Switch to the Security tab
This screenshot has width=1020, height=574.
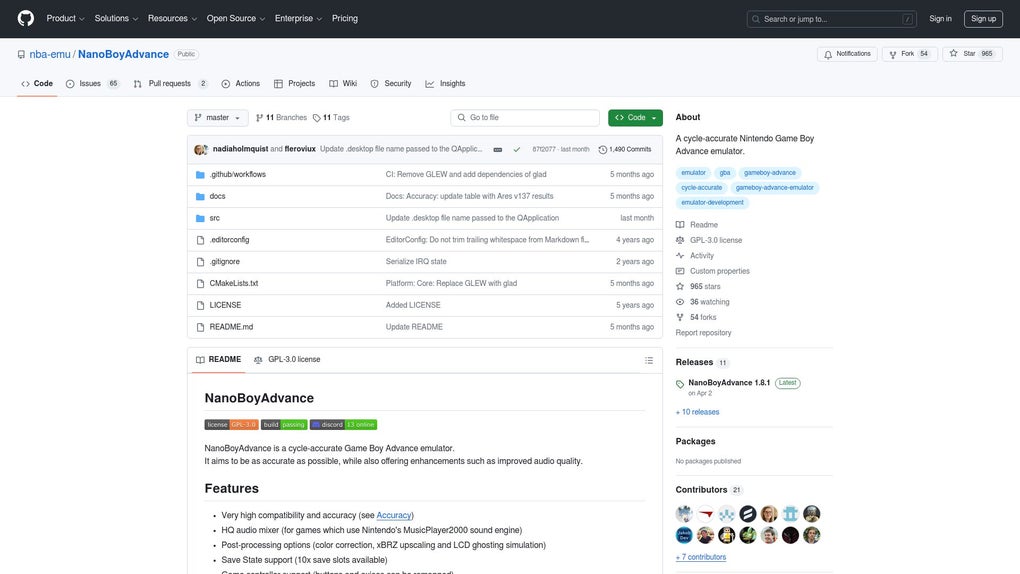pos(391,83)
